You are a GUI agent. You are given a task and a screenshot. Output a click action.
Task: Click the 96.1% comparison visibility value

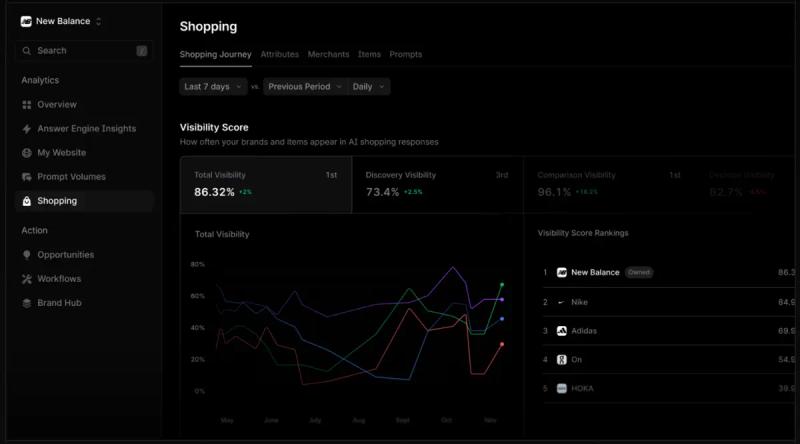click(554, 192)
